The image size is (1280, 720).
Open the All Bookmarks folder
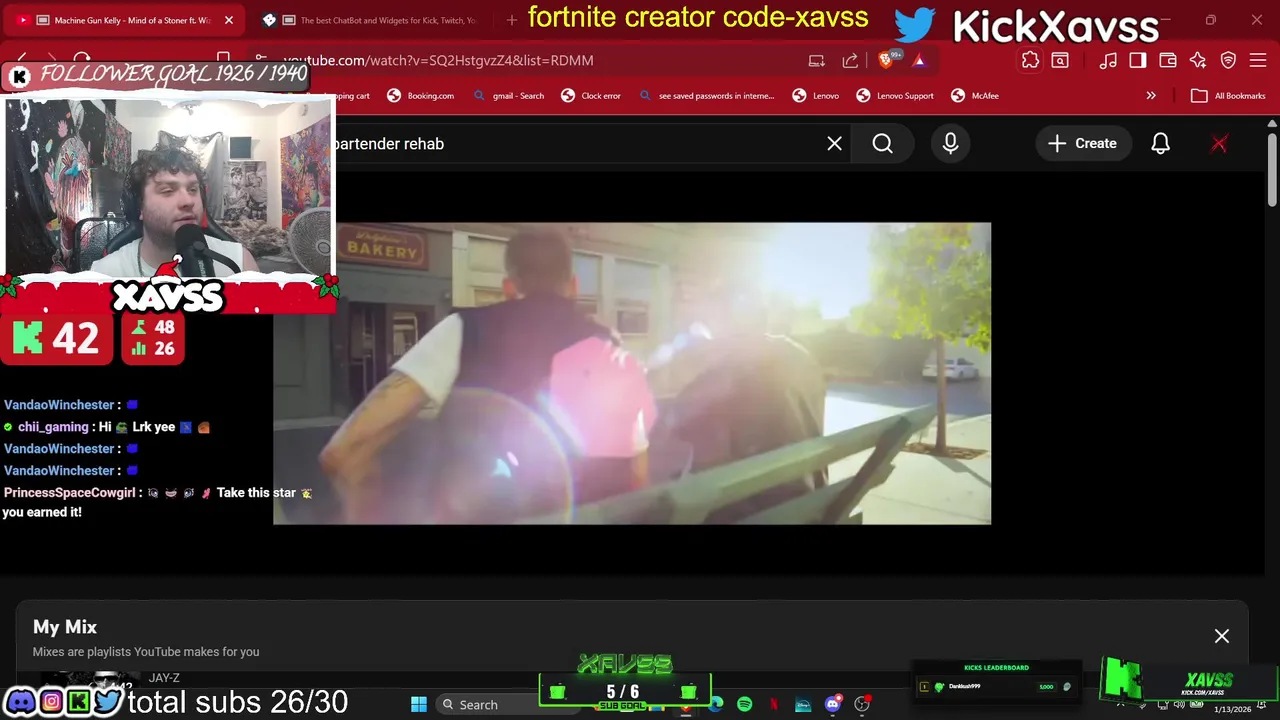(1229, 96)
